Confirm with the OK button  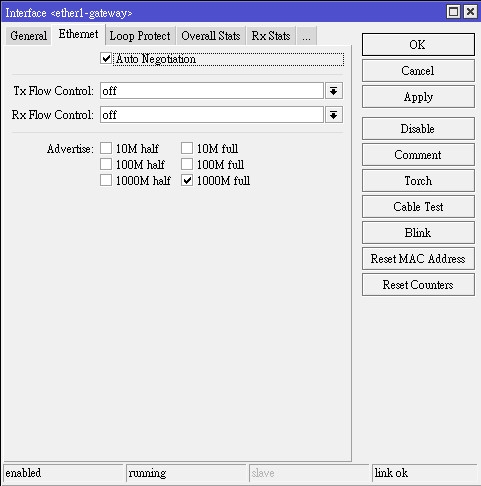click(418, 44)
